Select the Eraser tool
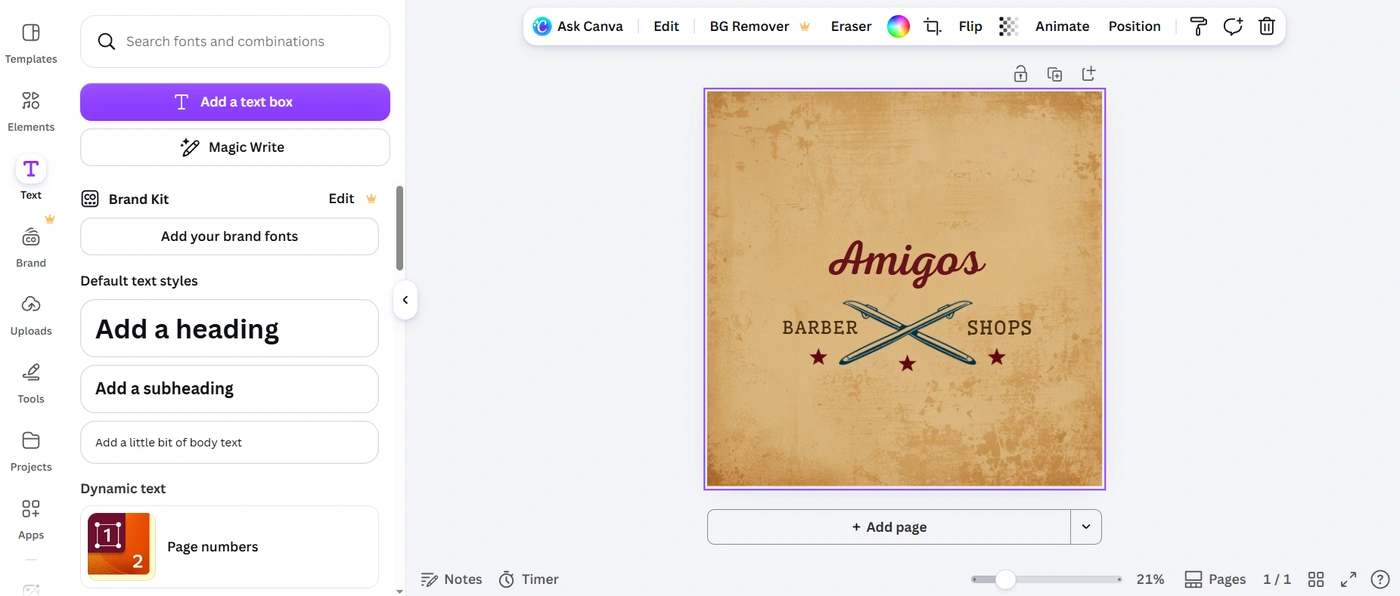 tap(851, 27)
